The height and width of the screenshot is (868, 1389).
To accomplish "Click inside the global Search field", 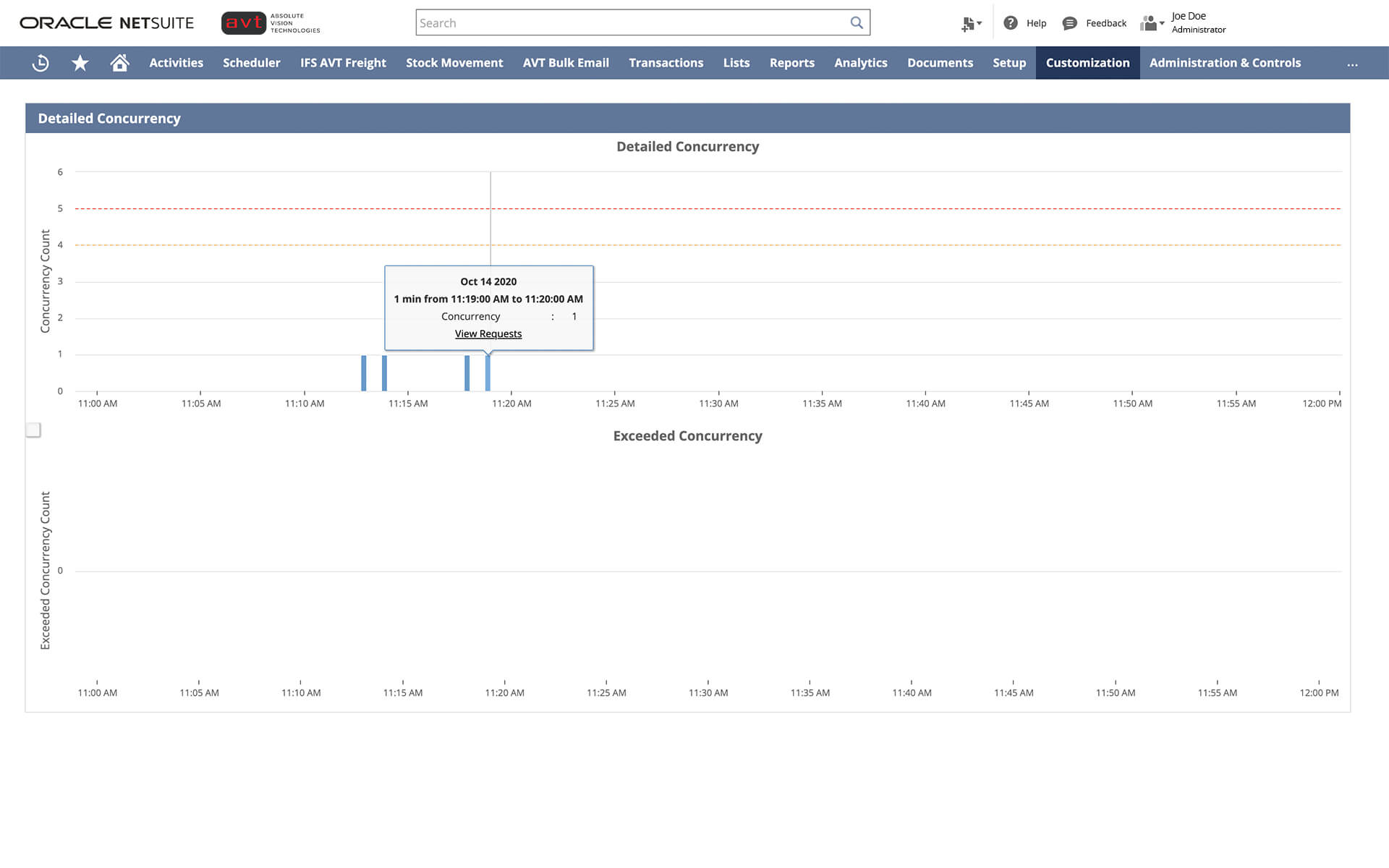I will point(629,22).
